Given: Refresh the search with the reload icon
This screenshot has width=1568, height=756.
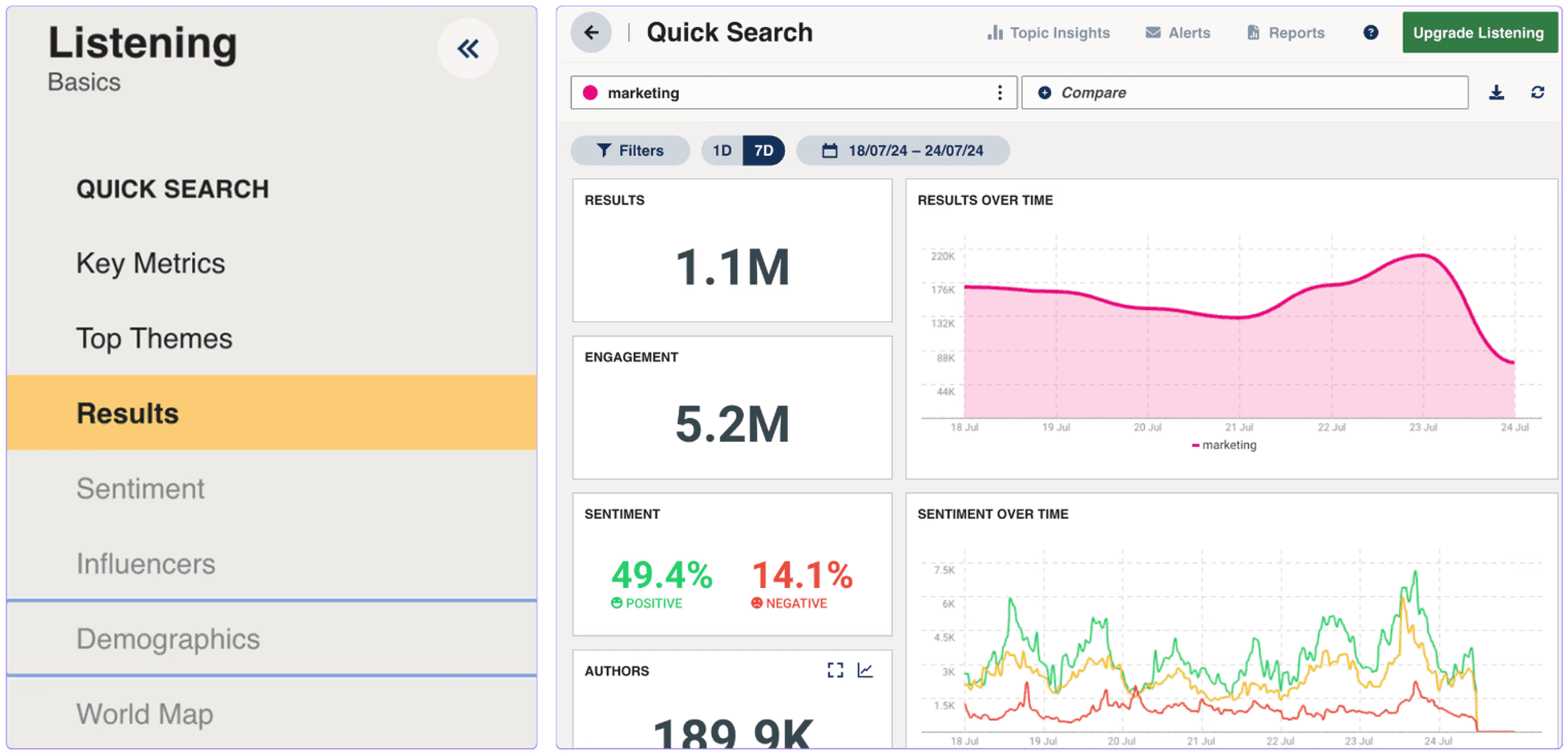Looking at the screenshot, I should (x=1538, y=93).
